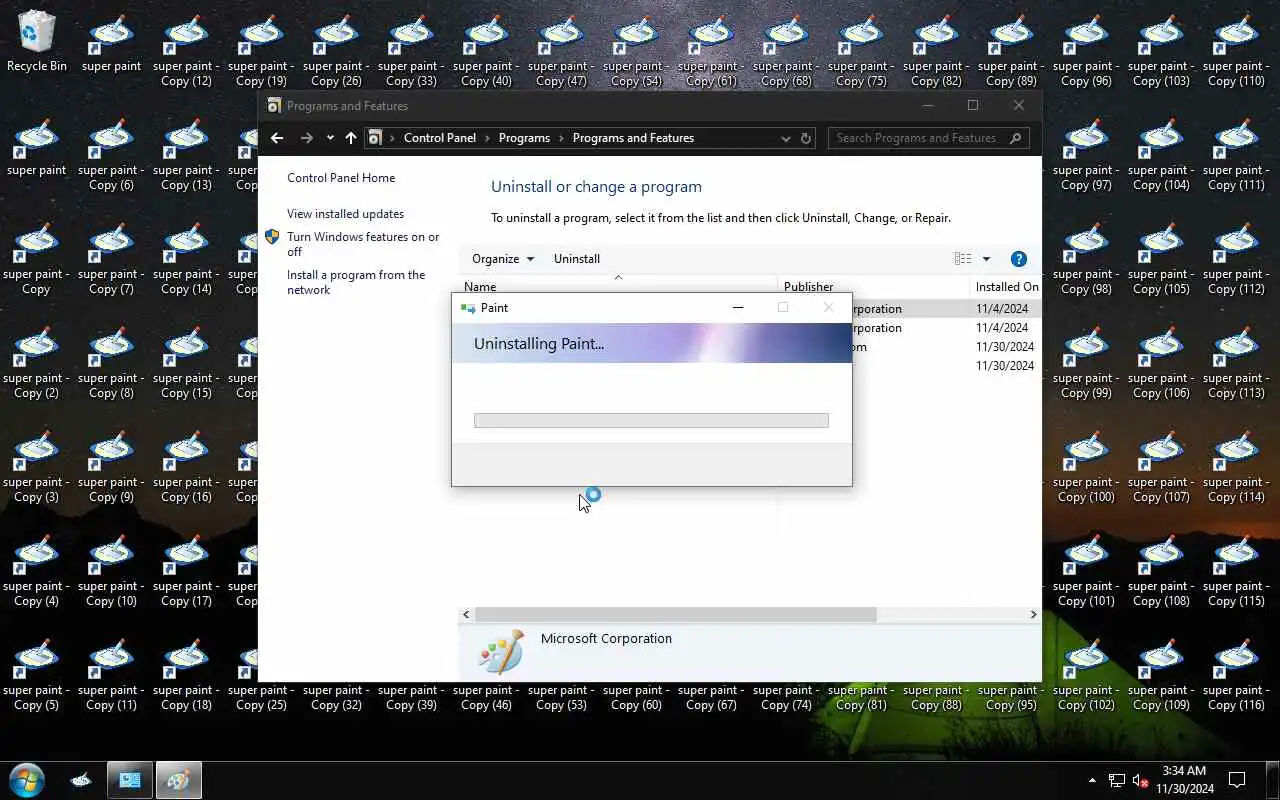Go back in Control Panel navigation
Screen dimensions: 1280x800
coord(277,138)
